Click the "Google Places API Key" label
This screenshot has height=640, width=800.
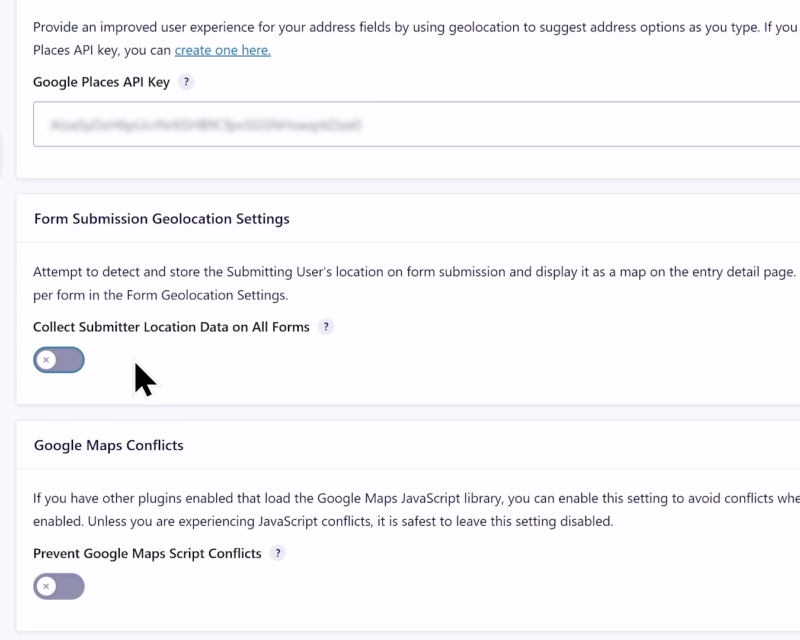pos(101,82)
